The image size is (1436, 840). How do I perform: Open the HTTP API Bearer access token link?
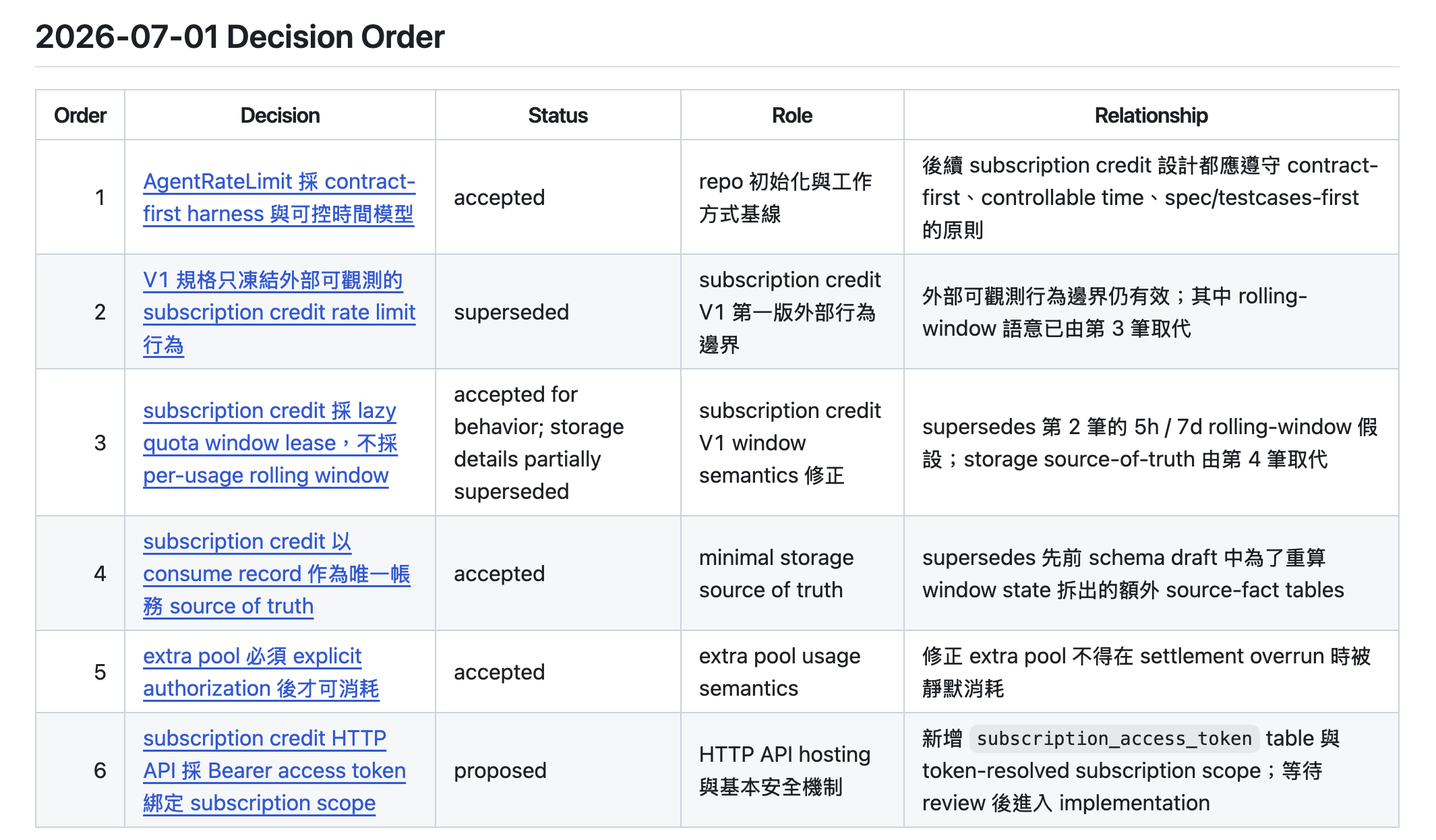274,771
